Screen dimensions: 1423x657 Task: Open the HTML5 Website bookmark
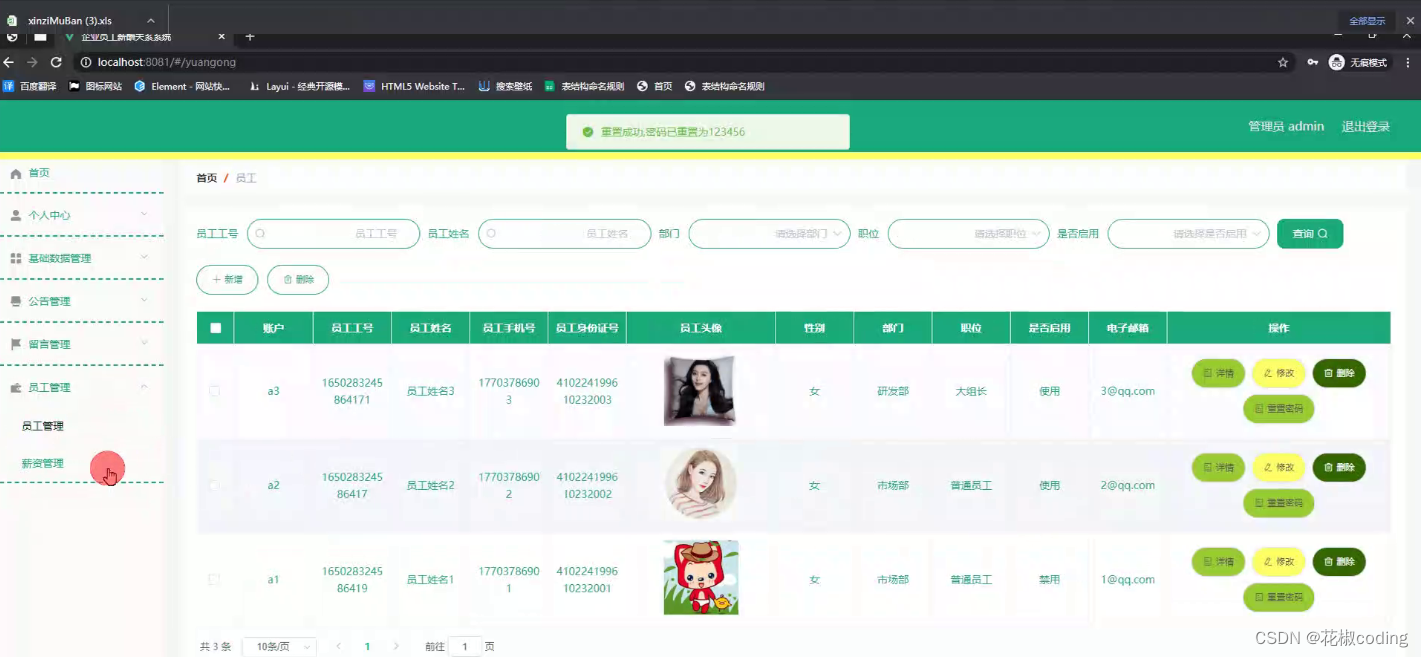click(x=414, y=87)
